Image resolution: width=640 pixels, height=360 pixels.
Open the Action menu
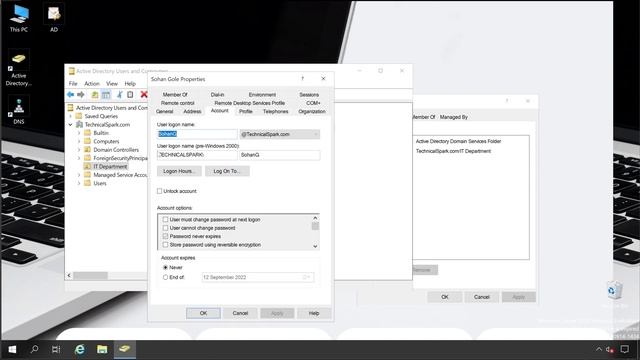click(92, 83)
